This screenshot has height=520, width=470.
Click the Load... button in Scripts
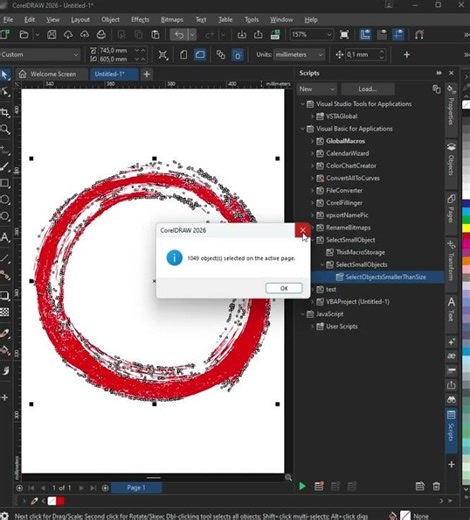tap(367, 89)
